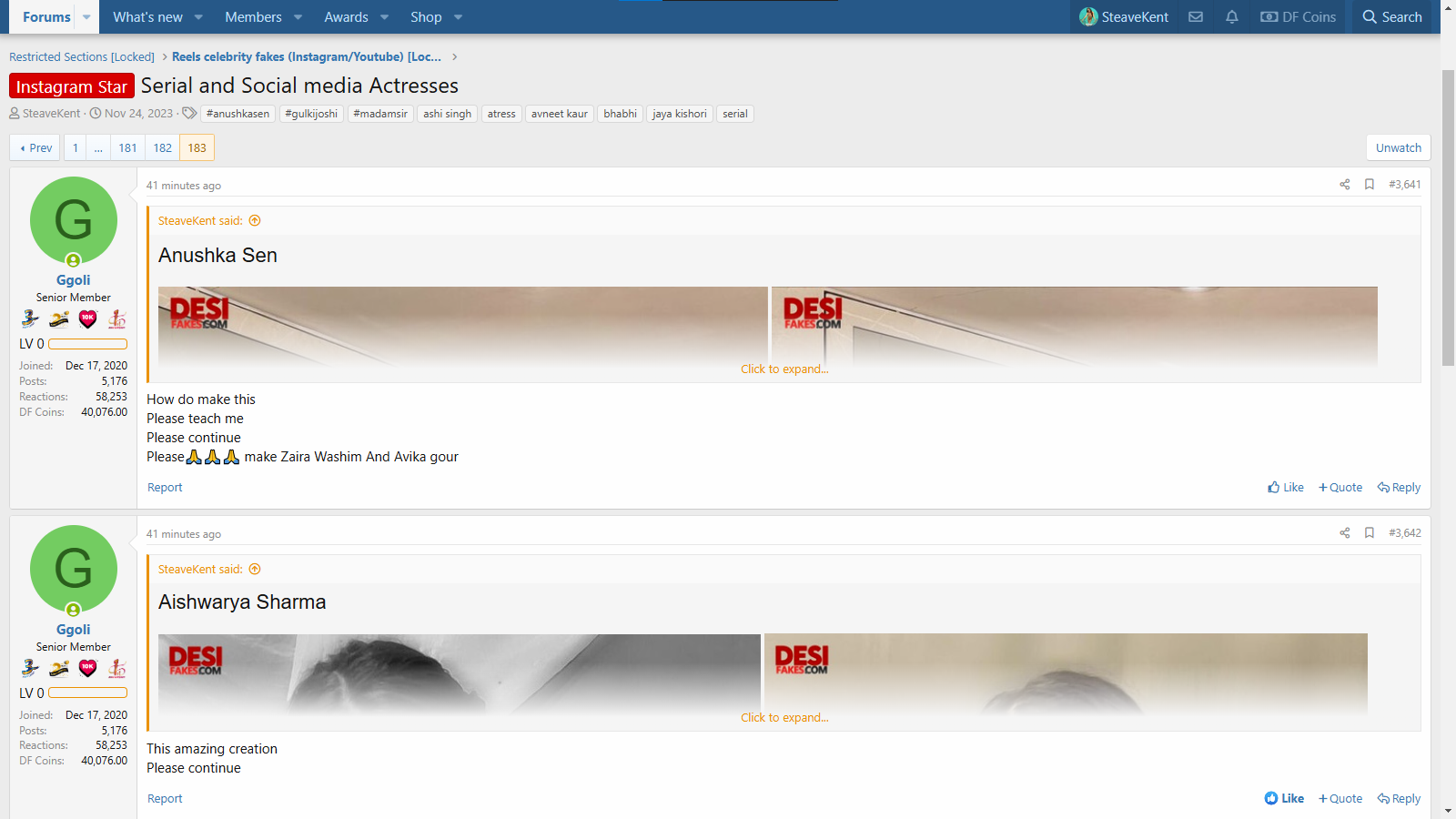
Task: Go to page 1 of the thread
Action: [x=76, y=148]
